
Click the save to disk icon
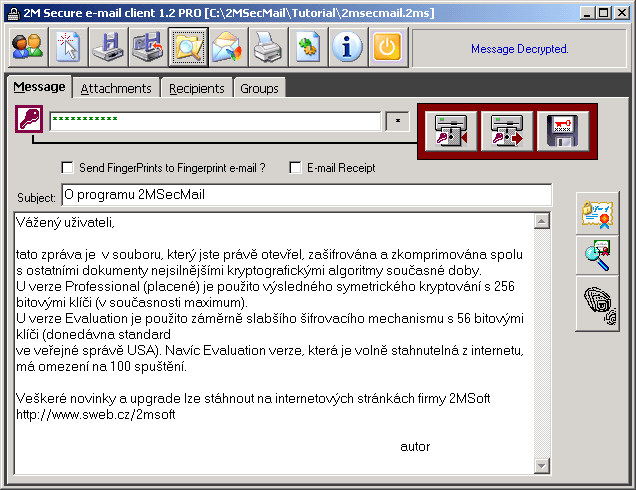coord(108,47)
